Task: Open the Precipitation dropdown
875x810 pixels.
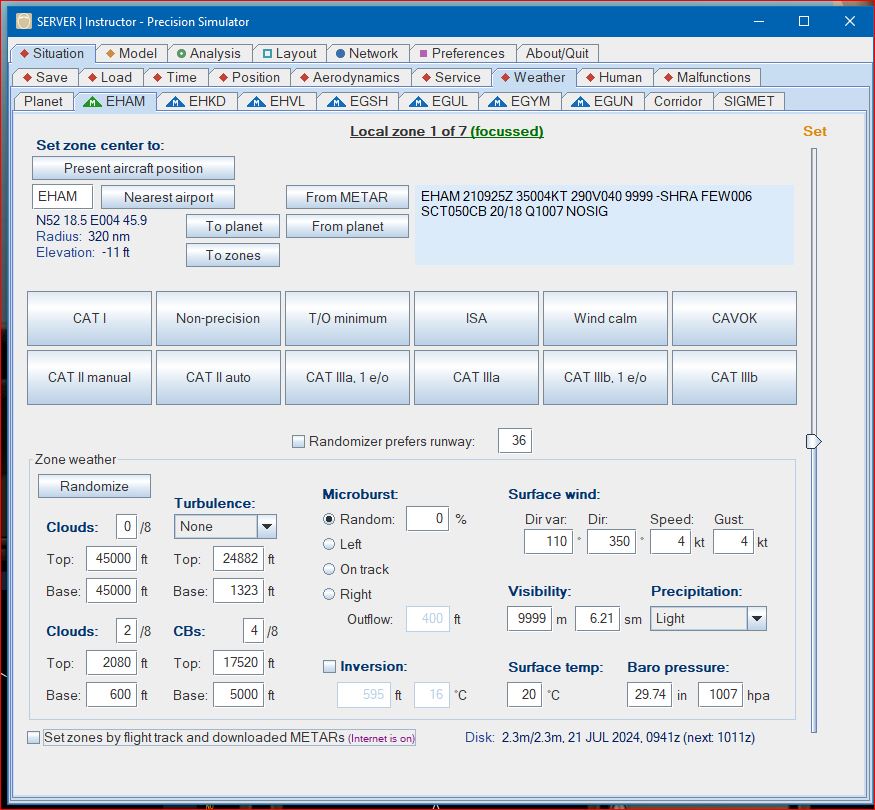Action: pos(708,619)
